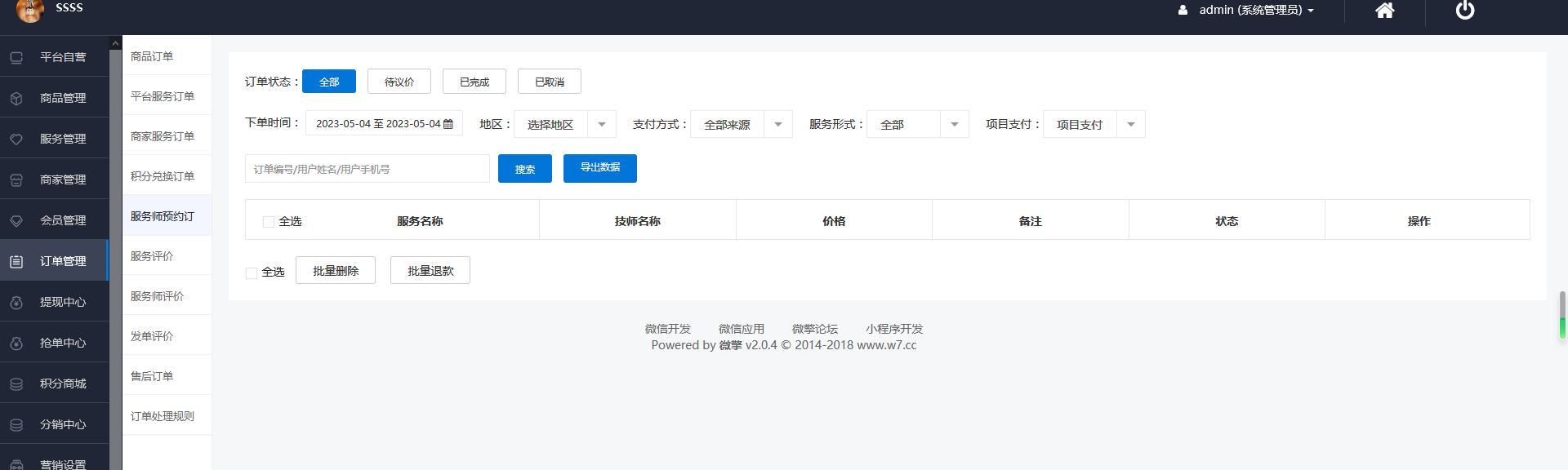1568x470 pixels.
Task: Expand the 支付方式 dropdown arrow
Action: click(x=778, y=124)
